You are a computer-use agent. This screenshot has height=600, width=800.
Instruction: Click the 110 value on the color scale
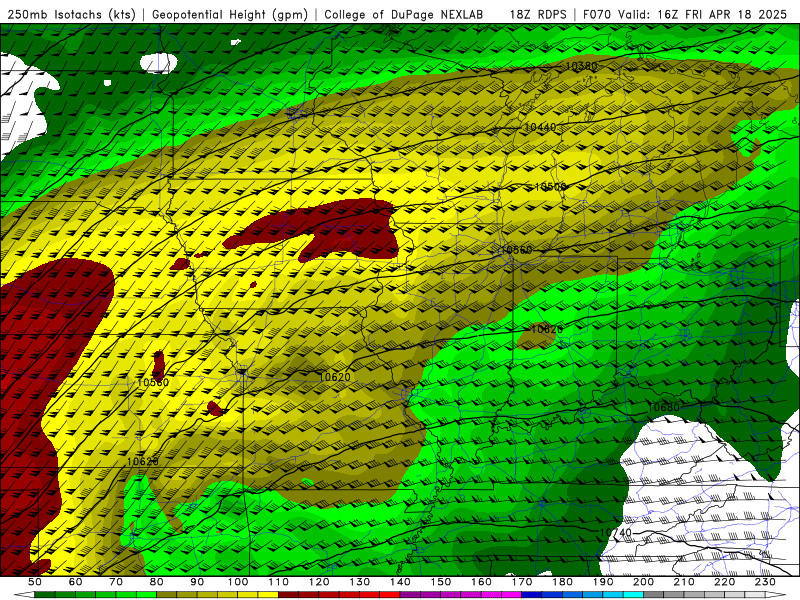(279, 582)
